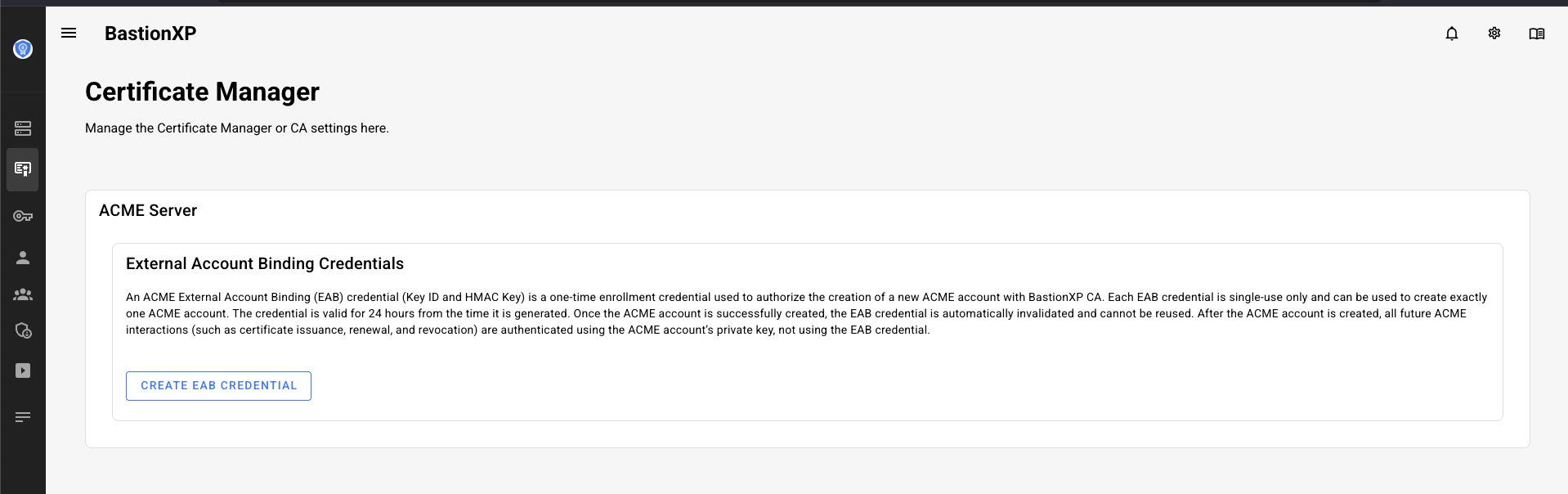
Task: Open the settings gear icon
Action: 1494,34
